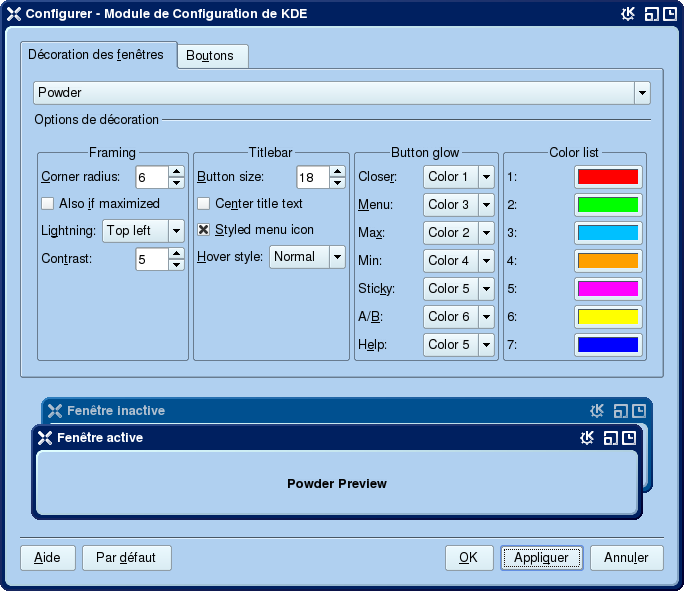This screenshot has width=684, height=591.
Task: Open the A/B glow color dropdown
Action: [458, 317]
